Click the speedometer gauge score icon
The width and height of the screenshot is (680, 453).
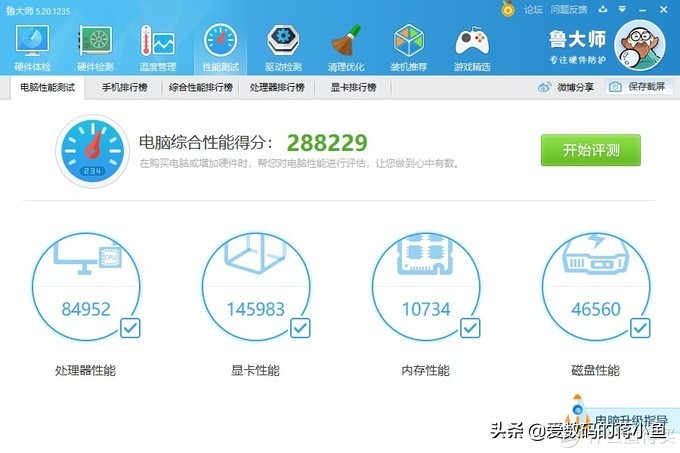click(92, 151)
